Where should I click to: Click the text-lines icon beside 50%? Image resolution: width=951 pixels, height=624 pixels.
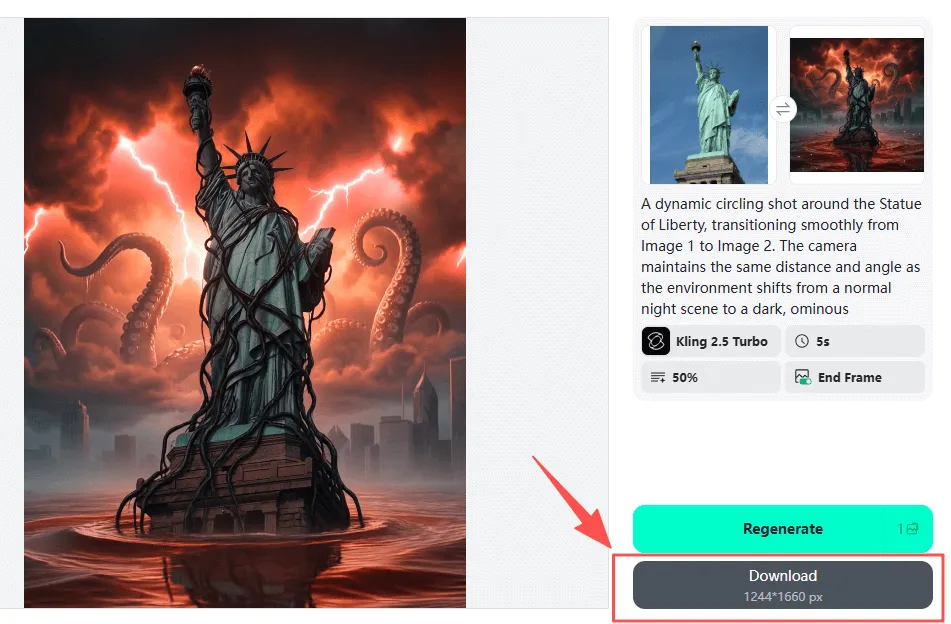click(657, 378)
